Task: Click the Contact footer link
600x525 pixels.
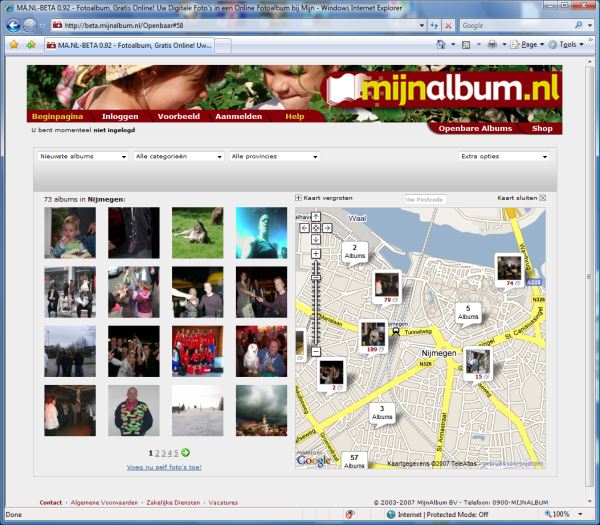Action: click(51, 502)
